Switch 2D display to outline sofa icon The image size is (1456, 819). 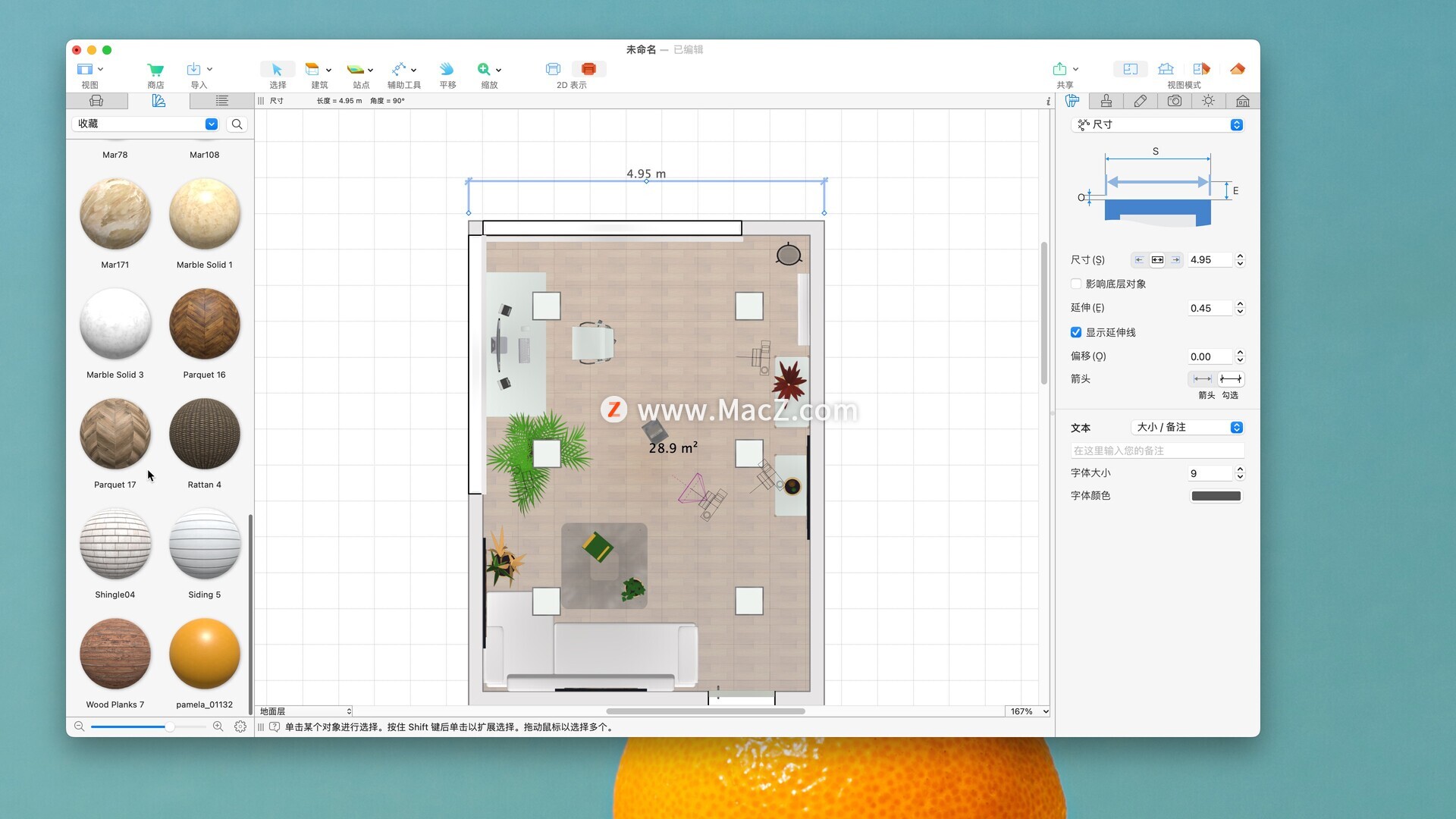point(553,69)
